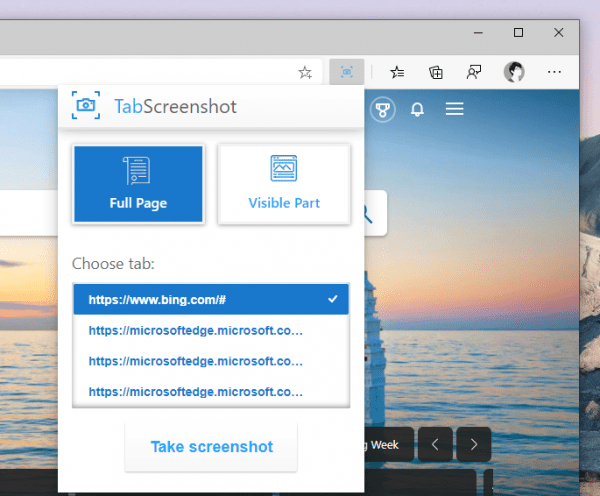Open the feedback person icon
The image size is (600, 496).
[x=474, y=72]
